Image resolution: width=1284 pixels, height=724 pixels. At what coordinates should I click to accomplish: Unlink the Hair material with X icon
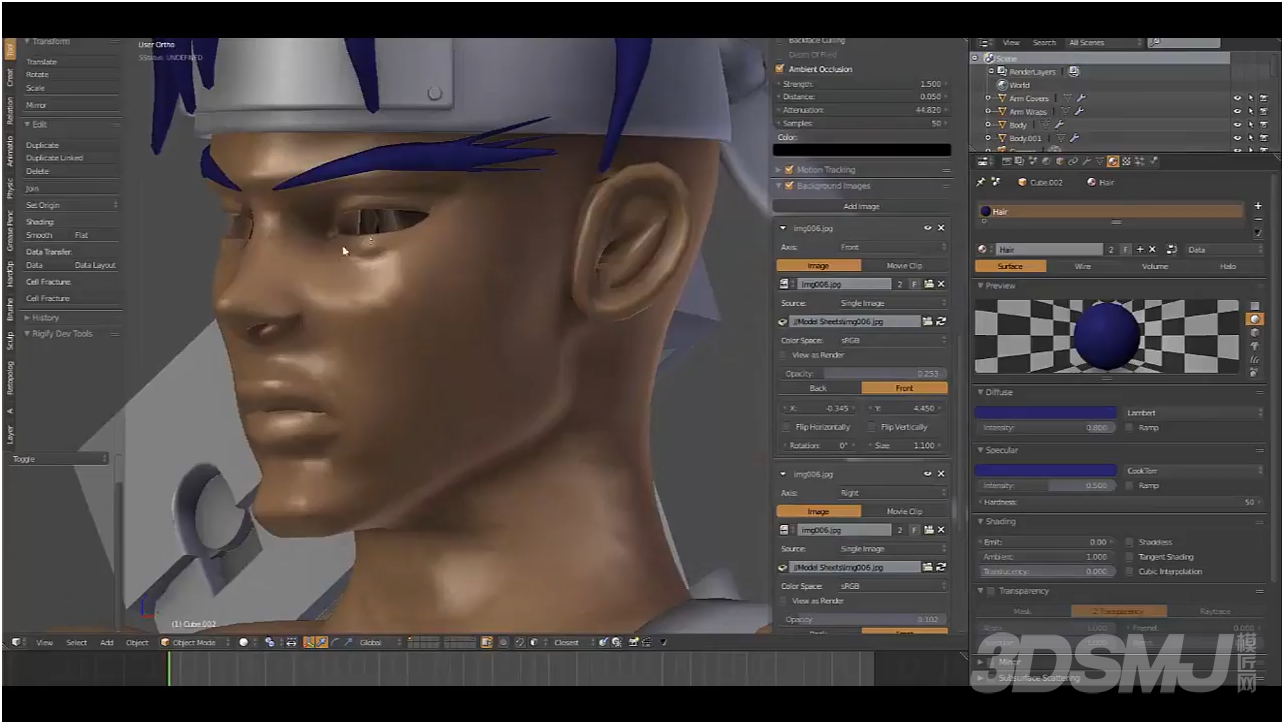tap(1152, 249)
